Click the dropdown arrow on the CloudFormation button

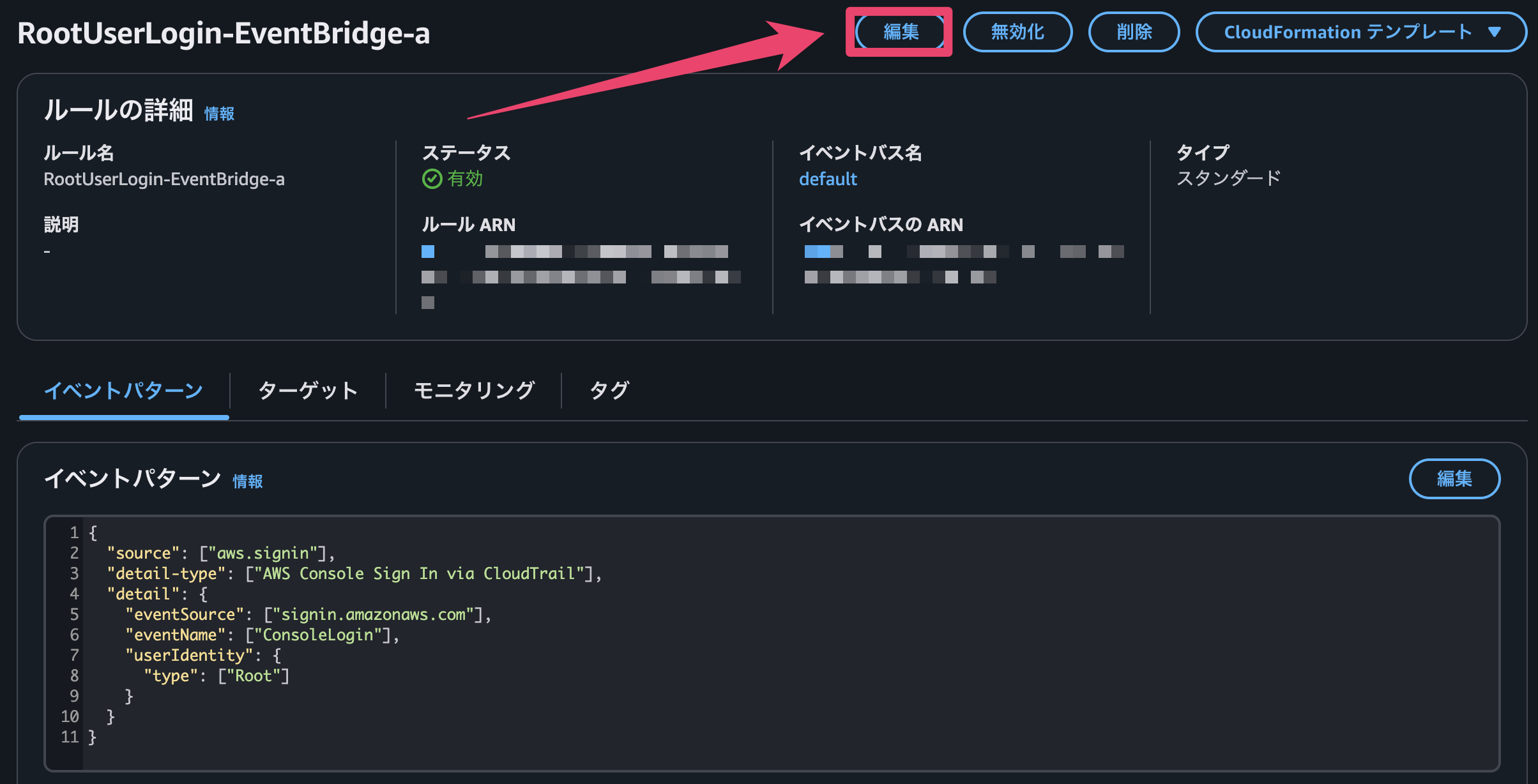point(1494,32)
